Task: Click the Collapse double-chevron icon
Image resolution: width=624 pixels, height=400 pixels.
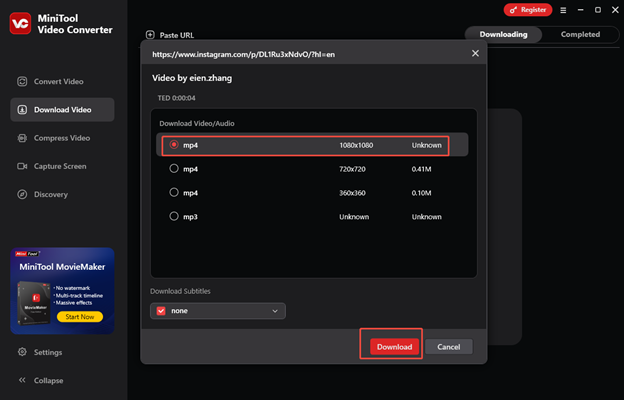Action: point(22,380)
